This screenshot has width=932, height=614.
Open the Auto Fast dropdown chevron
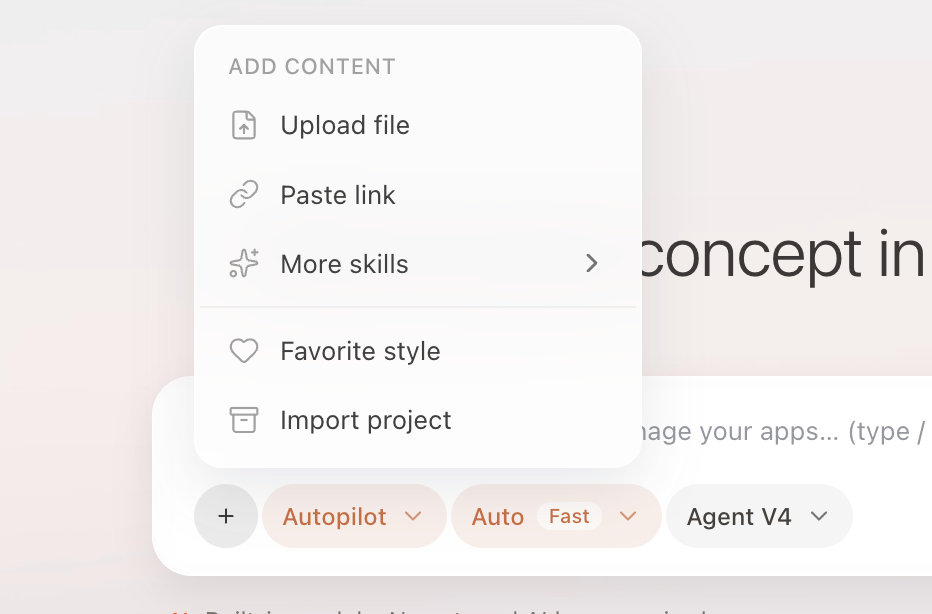click(628, 516)
